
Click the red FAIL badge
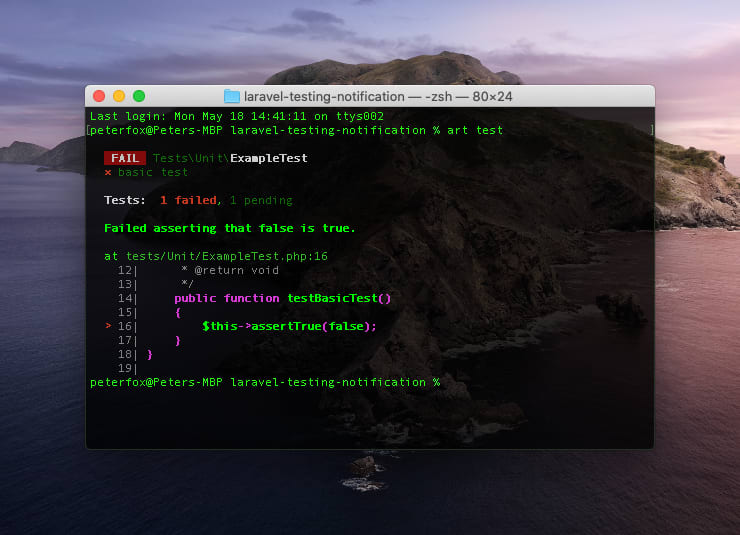[125, 158]
